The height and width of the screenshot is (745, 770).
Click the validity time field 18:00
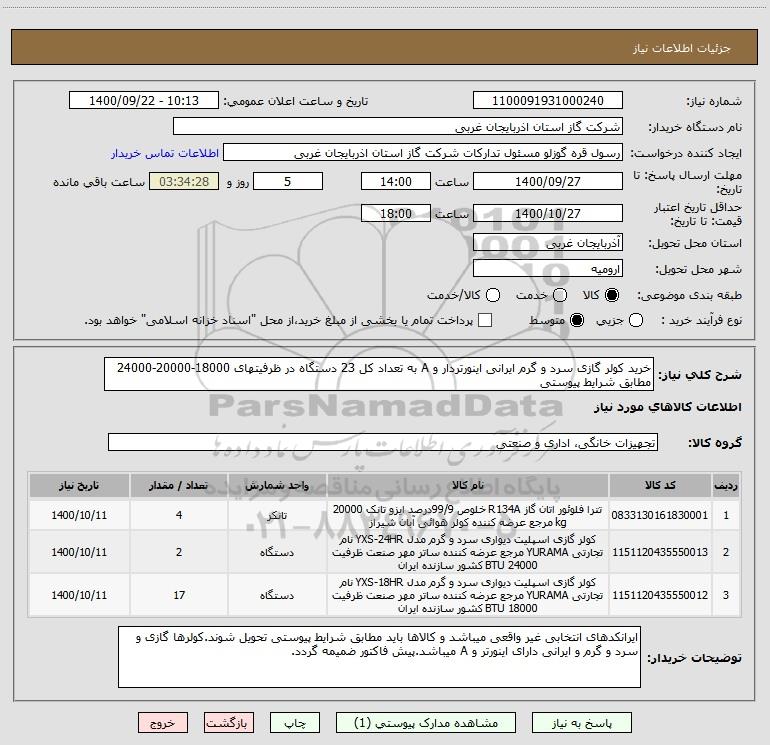pos(396,213)
